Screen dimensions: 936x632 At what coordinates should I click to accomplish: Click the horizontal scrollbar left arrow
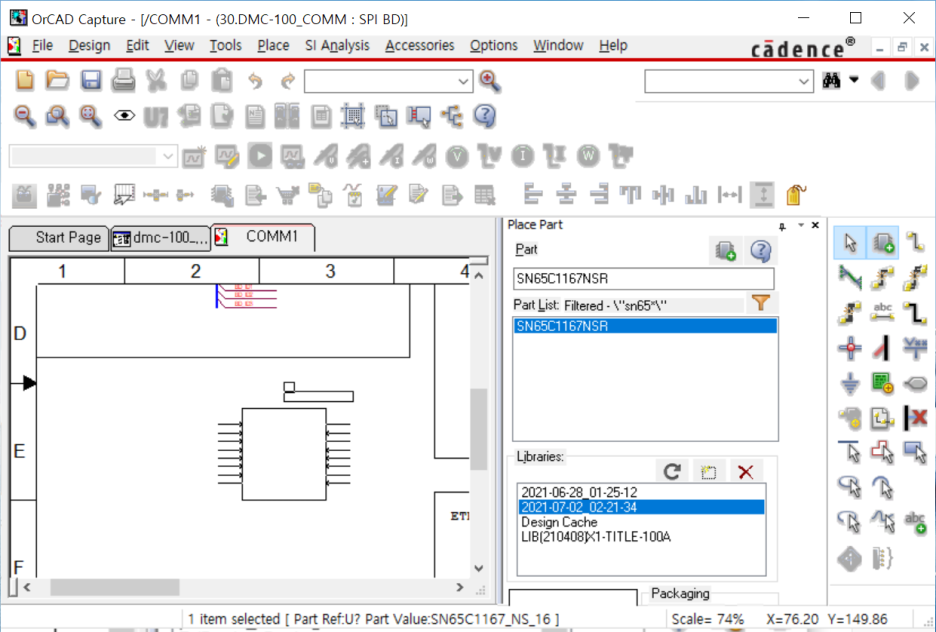pyautogui.click(x=27, y=587)
